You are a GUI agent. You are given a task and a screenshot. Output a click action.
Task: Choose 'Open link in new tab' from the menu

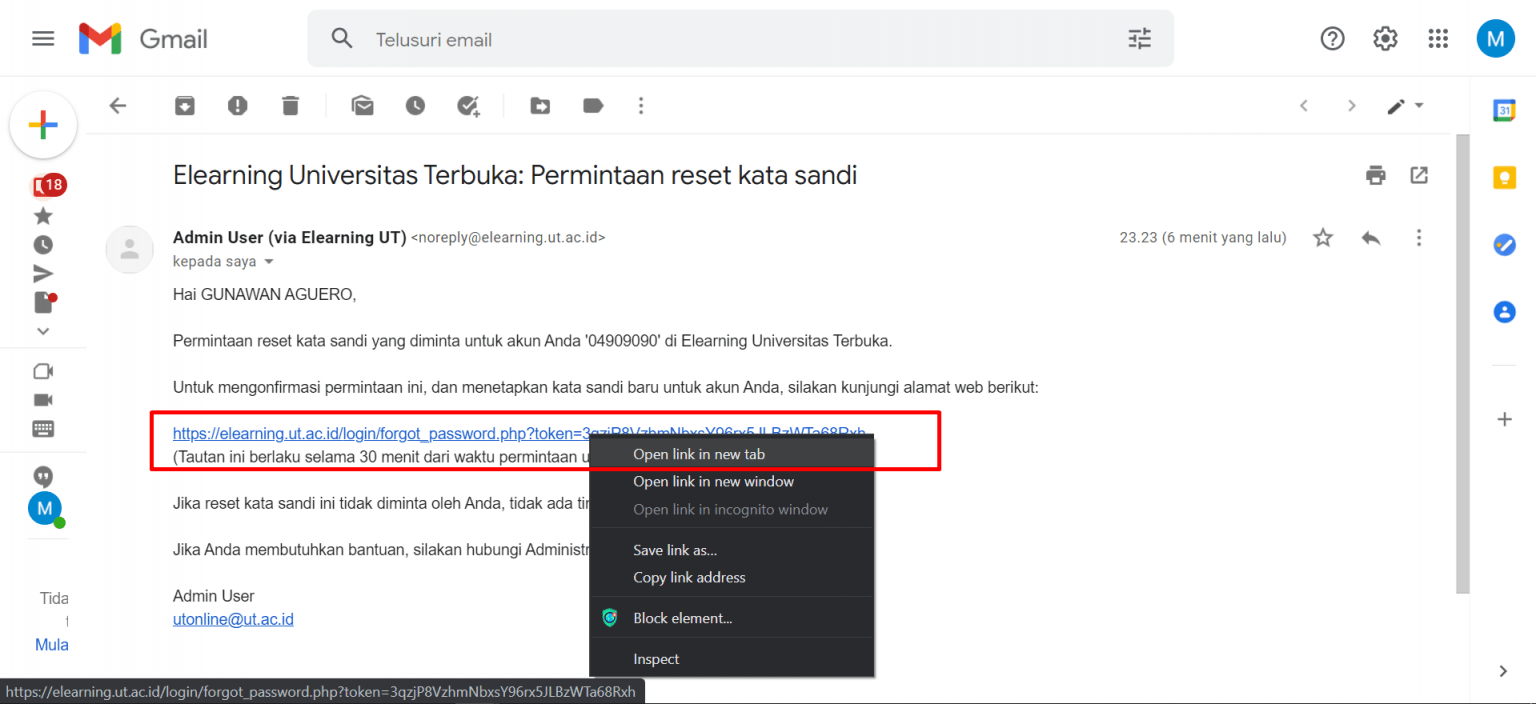[698, 453]
